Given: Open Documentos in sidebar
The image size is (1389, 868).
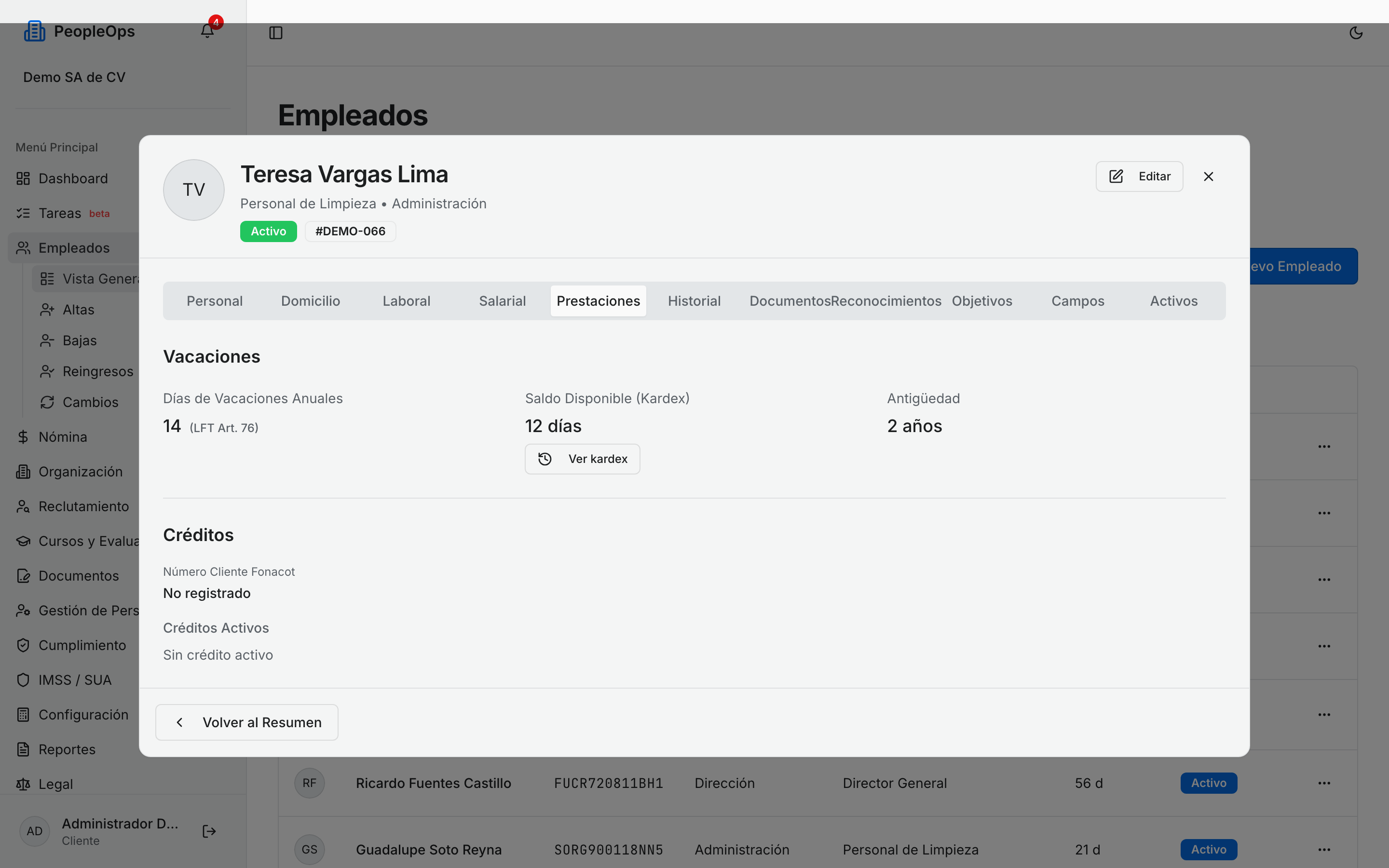Looking at the screenshot, I should (x=73, y=576).
